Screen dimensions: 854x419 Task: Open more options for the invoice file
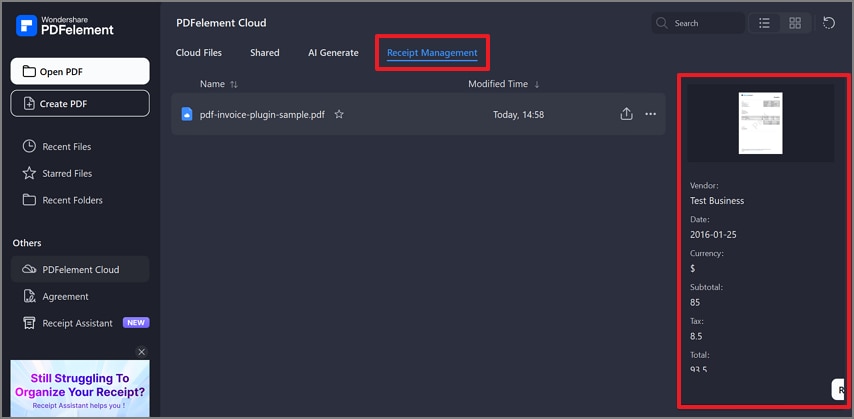[651, 114]
